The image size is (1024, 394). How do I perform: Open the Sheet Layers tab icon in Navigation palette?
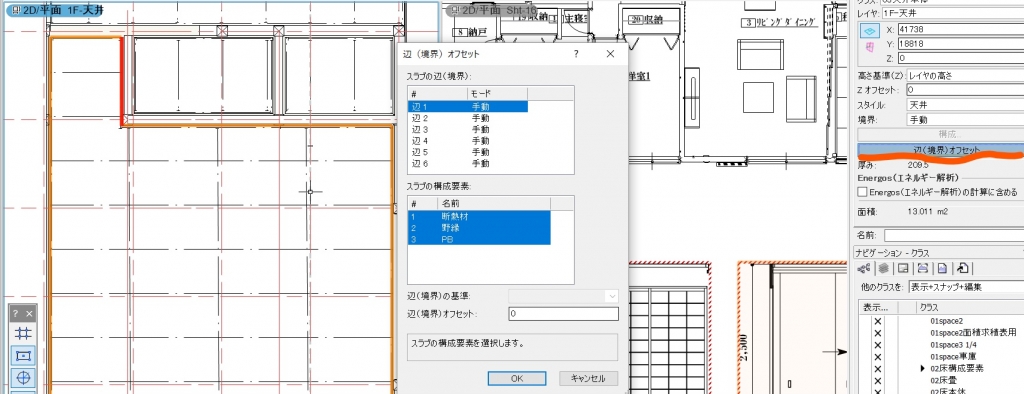[x=903, y=268]
